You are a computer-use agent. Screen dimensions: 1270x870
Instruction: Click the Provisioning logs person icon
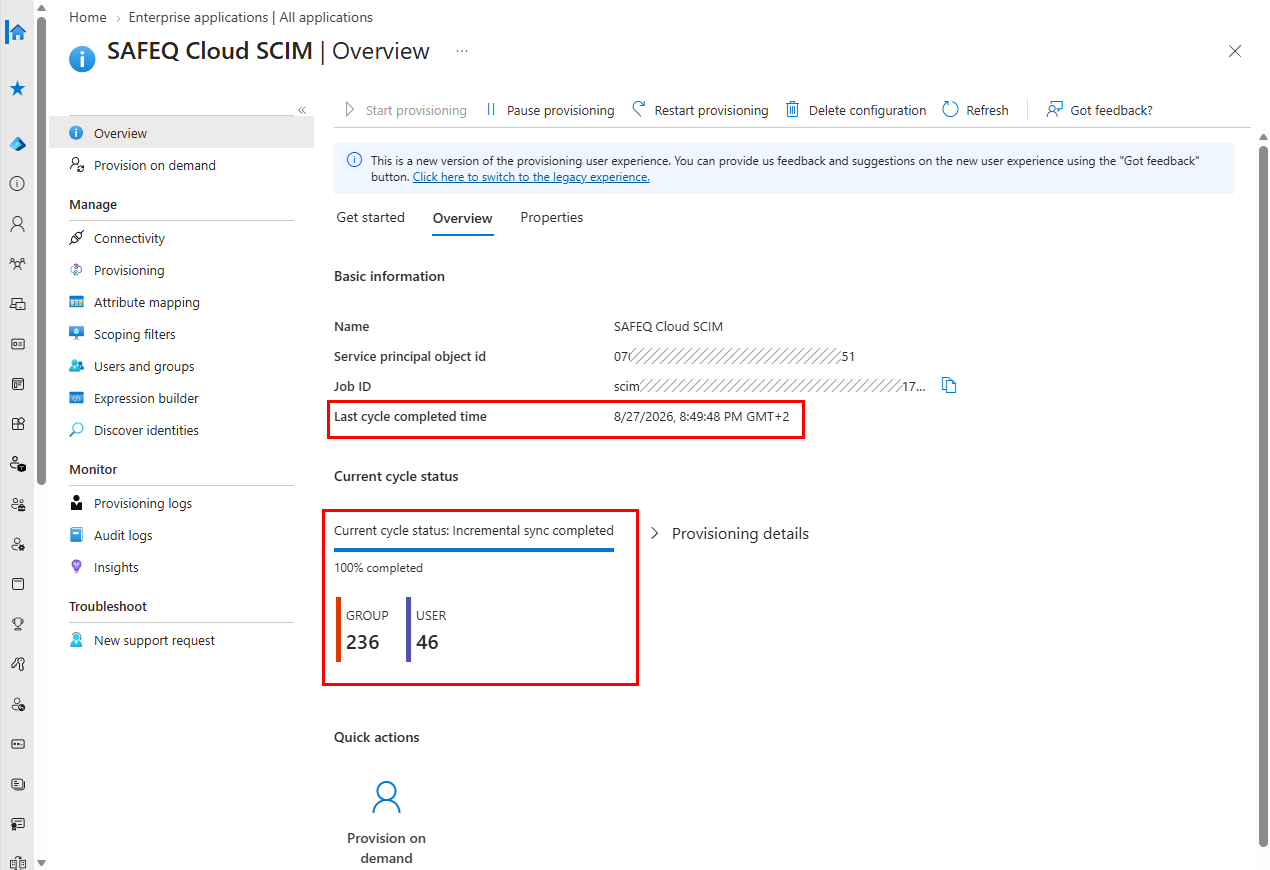[76, 503]
